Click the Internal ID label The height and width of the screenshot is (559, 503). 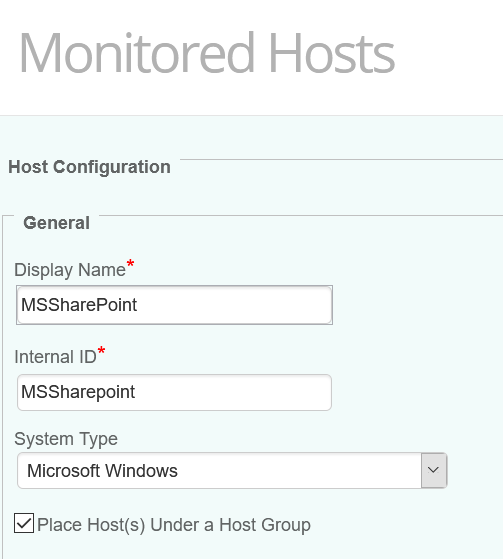tap(55, 357)
